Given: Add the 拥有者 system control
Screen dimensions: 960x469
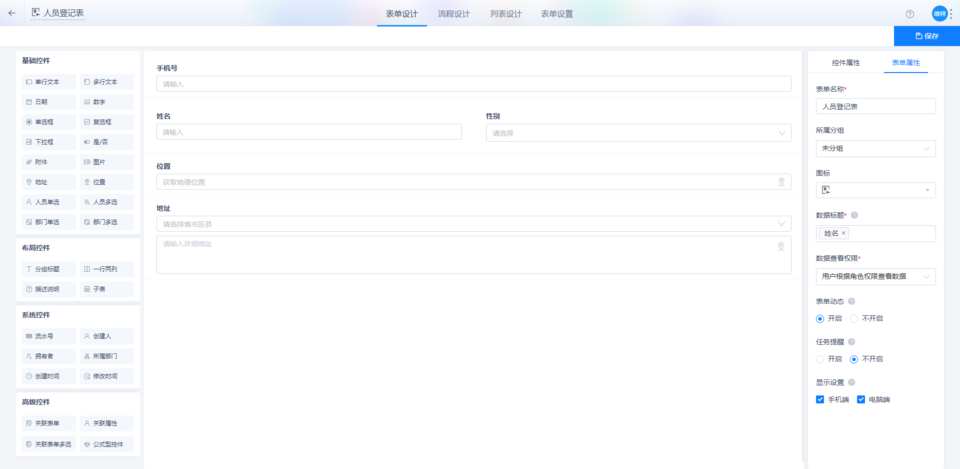Looking at the screenshot, I should 48,356.
